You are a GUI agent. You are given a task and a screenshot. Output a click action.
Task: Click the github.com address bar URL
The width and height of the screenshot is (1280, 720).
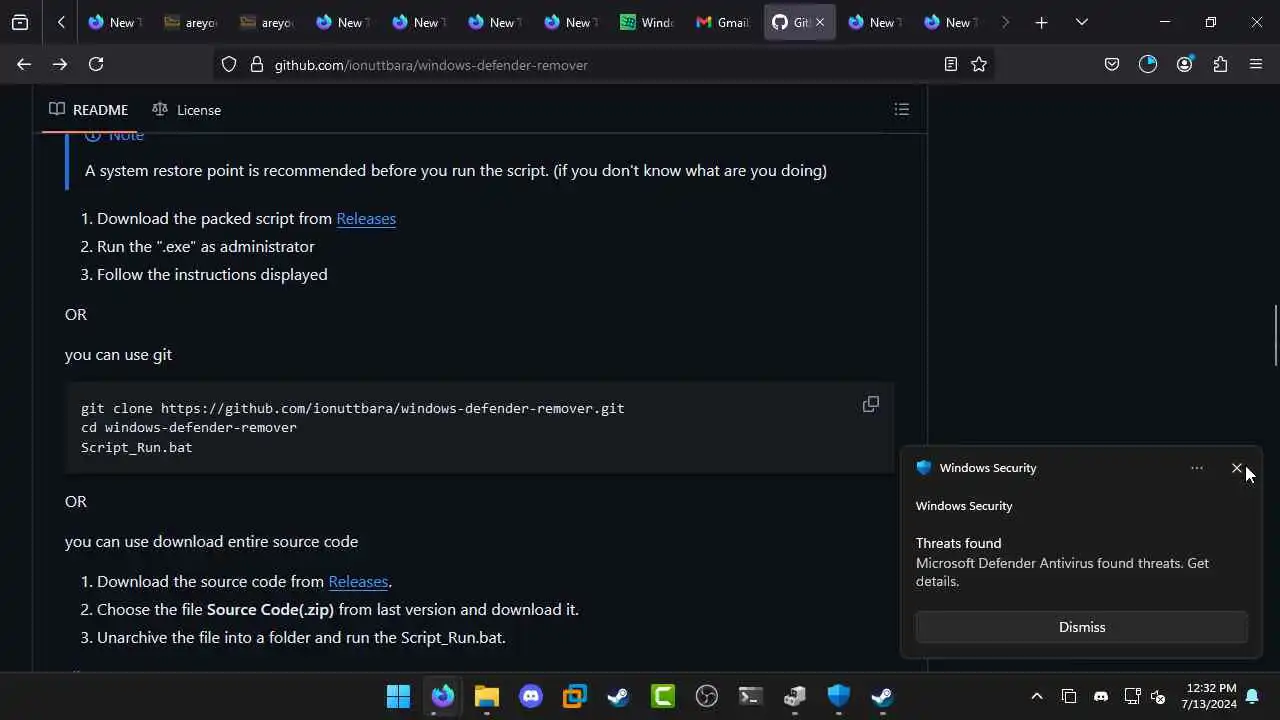[431, 65]
